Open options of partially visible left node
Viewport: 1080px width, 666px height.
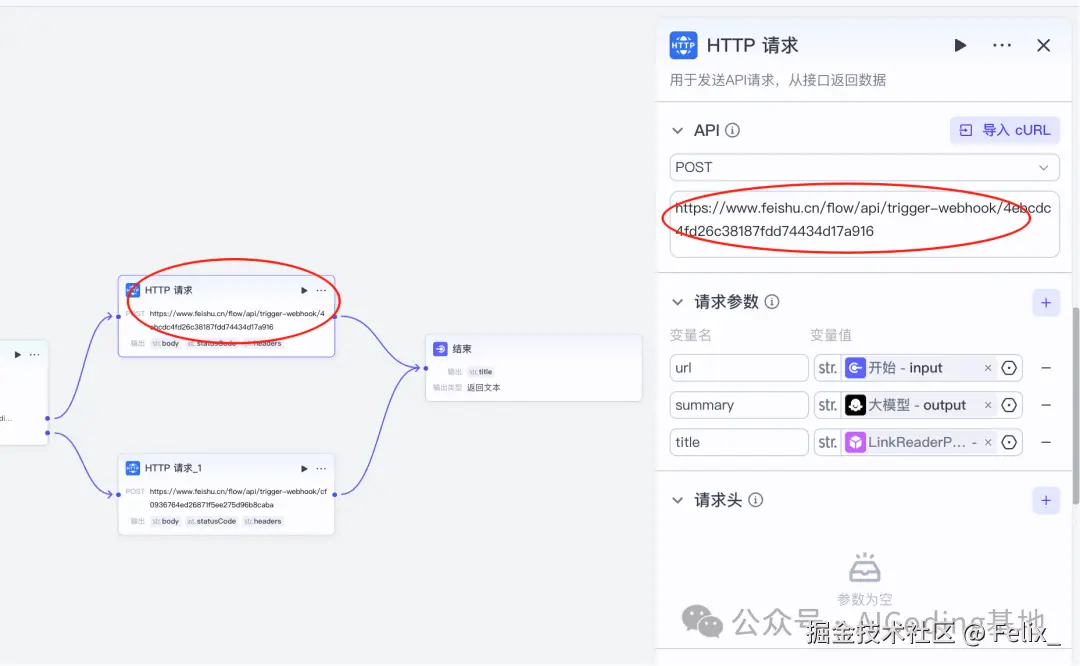[x=34, y=355]
